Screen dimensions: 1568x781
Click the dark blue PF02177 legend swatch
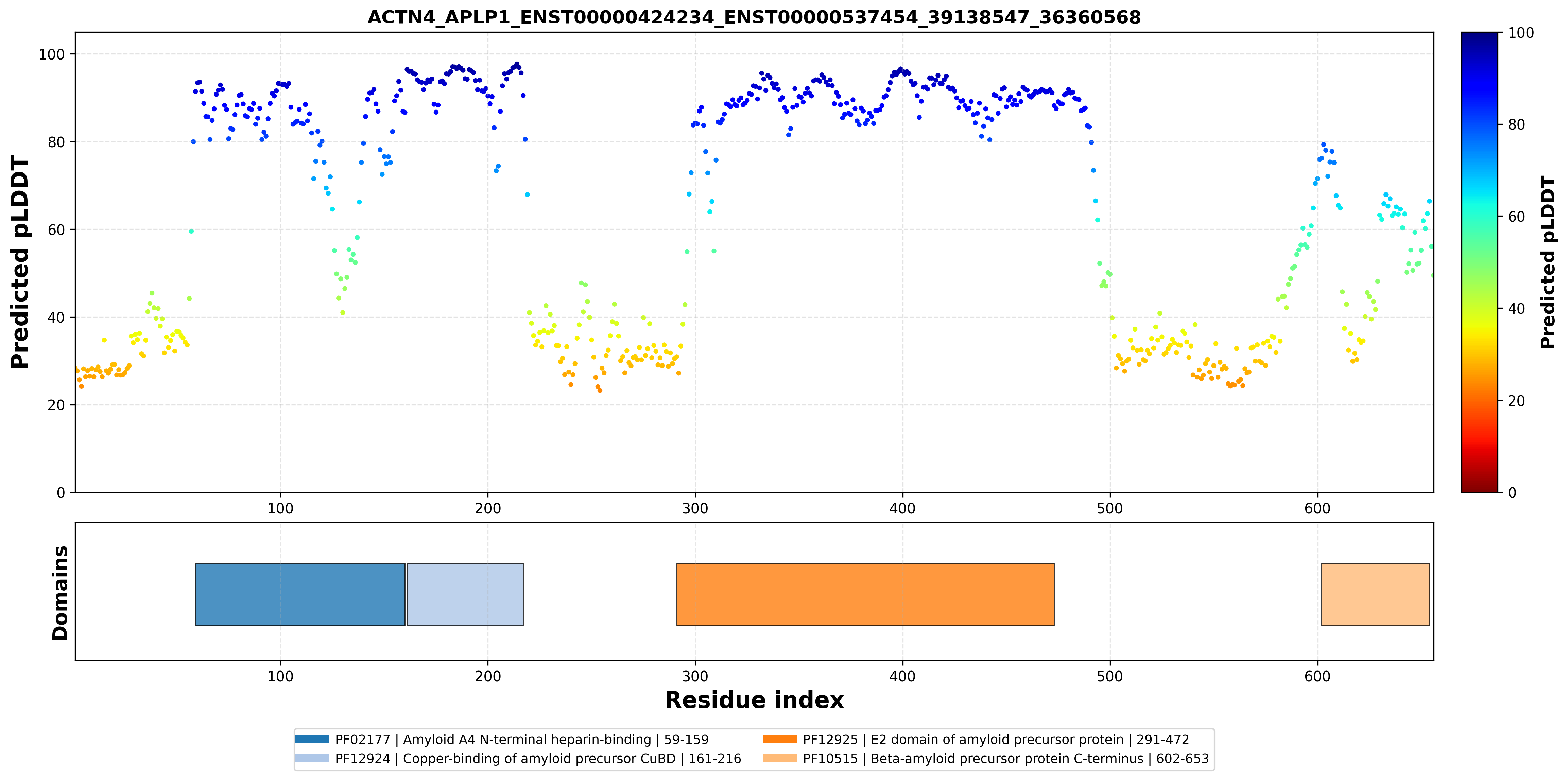tap(312, 739)
